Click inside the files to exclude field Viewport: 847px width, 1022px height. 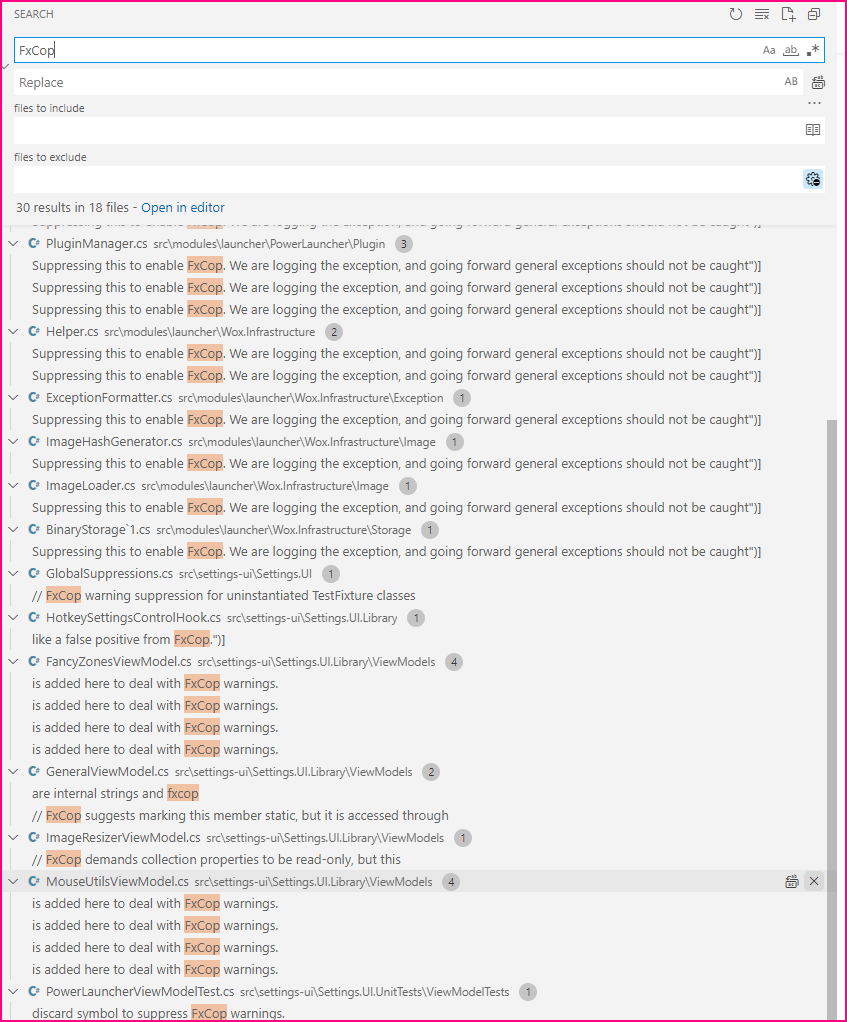(400, 179)
